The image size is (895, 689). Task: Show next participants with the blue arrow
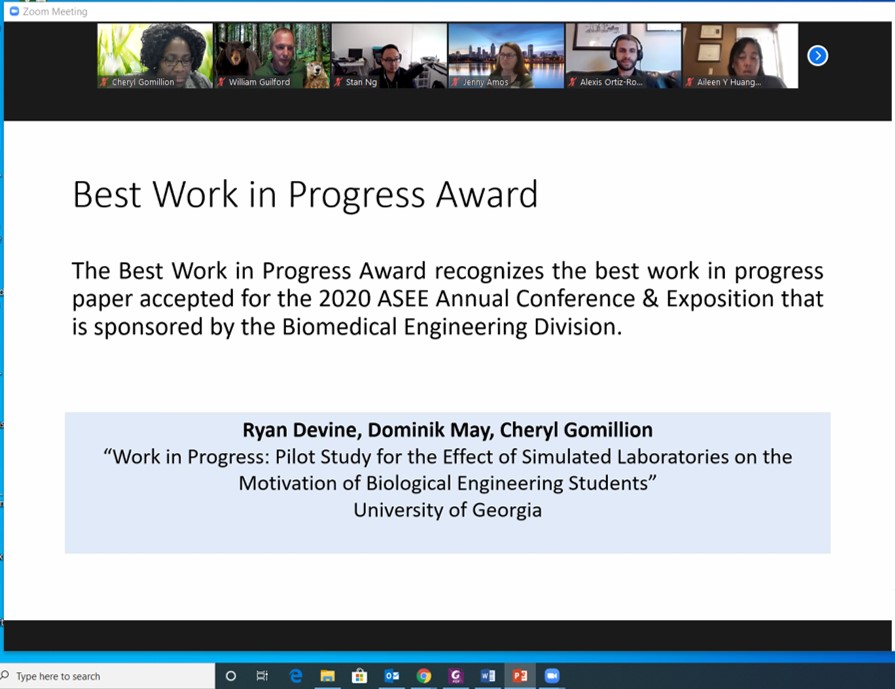pos(817,56)
